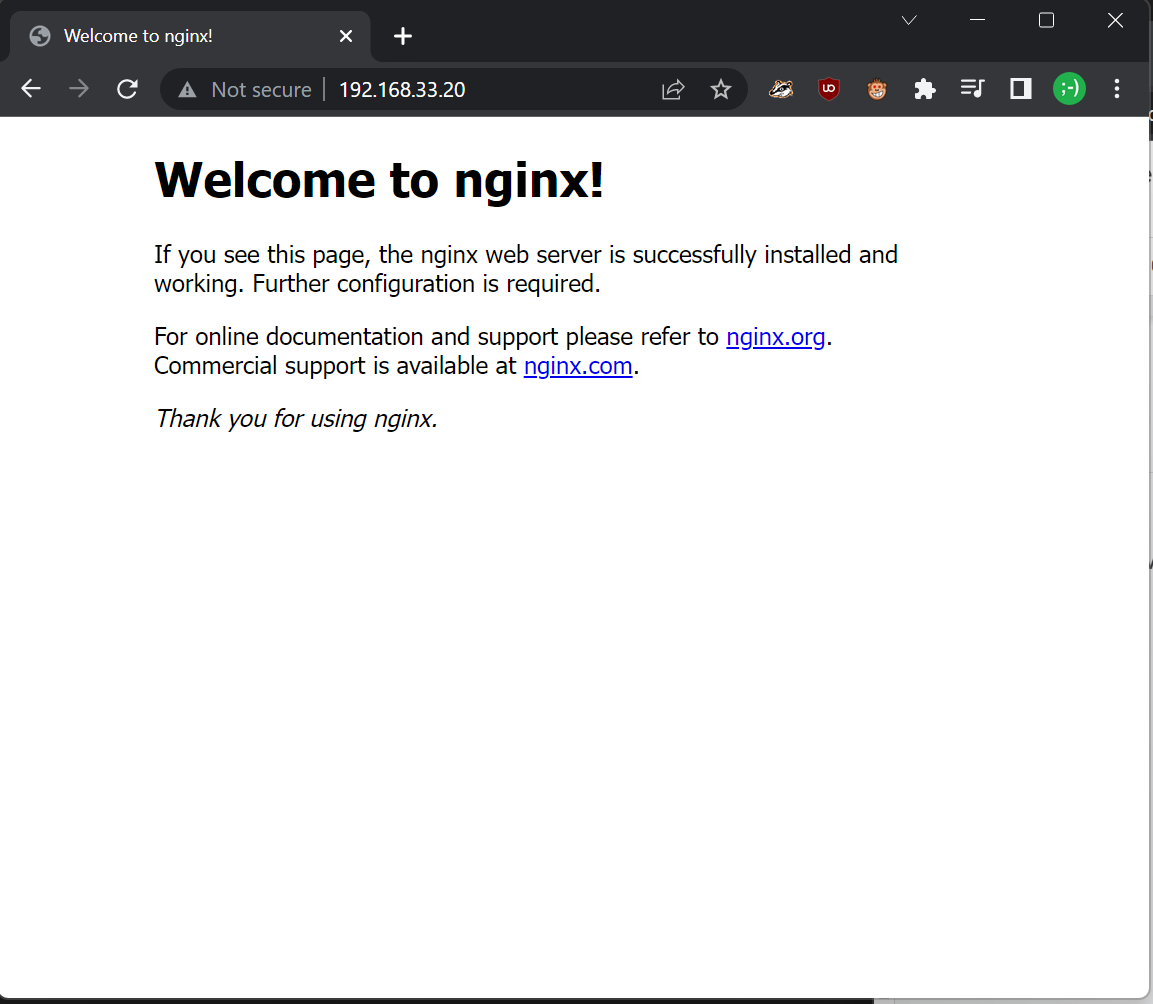This screenshot has width=1153, height=1004.
Task: Open a new tab with plus button
Action: 403,36
